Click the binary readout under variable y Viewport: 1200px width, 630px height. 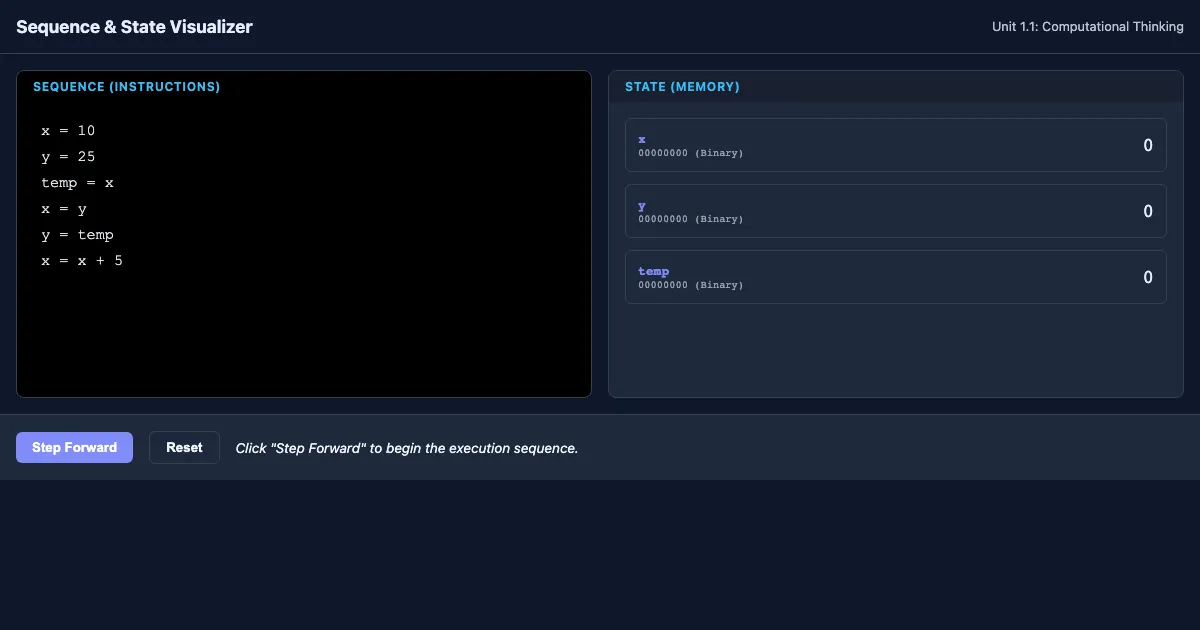pos(691,219)
